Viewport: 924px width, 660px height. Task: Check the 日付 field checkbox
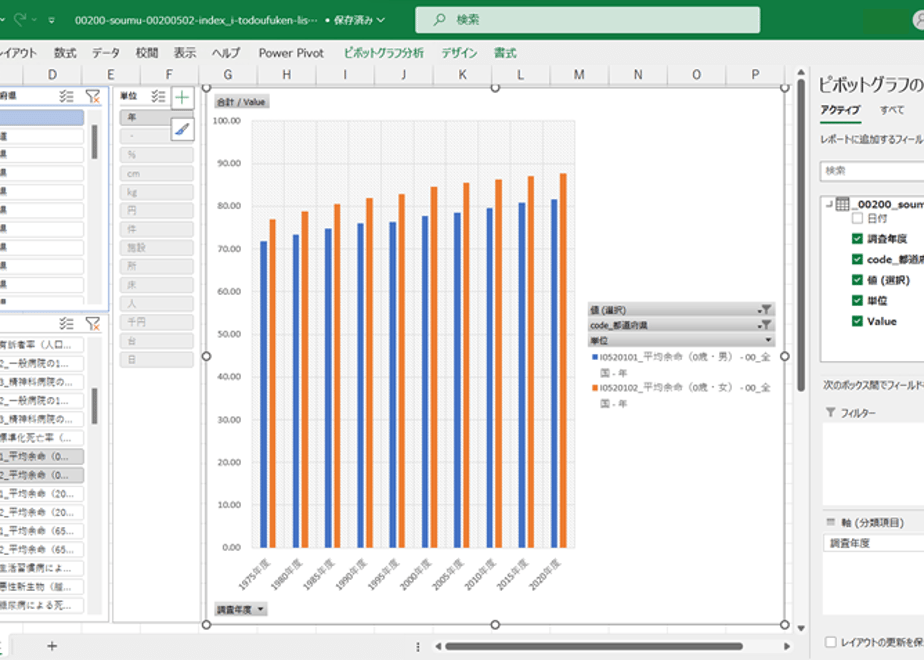coord(857,218)
